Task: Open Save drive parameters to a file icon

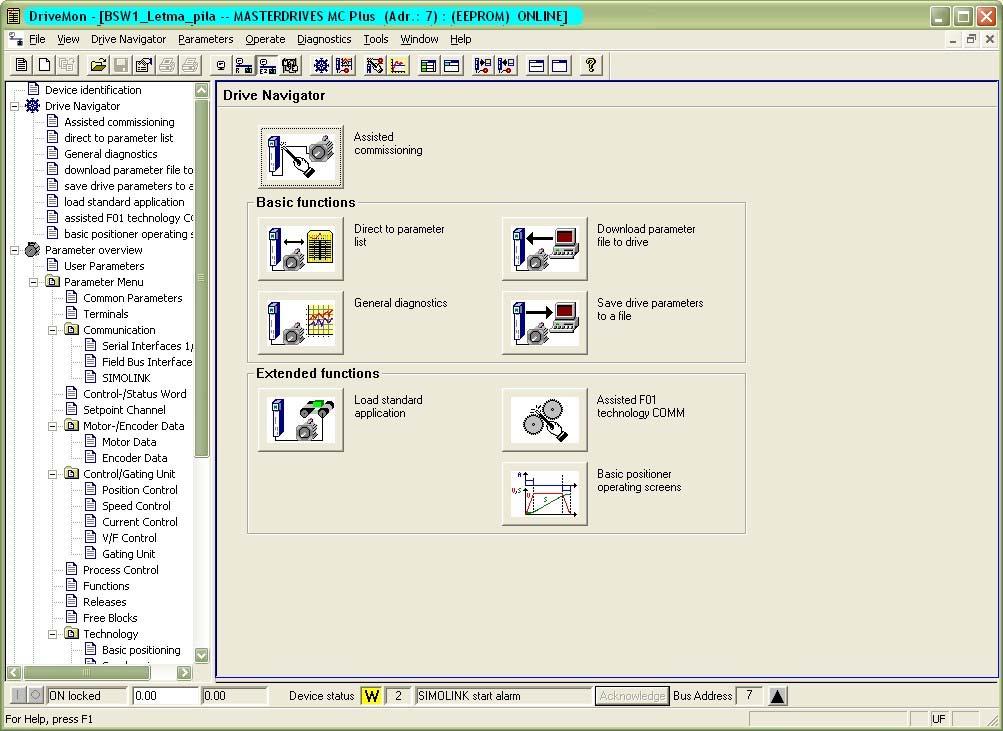Action: (x=544, y=323)
